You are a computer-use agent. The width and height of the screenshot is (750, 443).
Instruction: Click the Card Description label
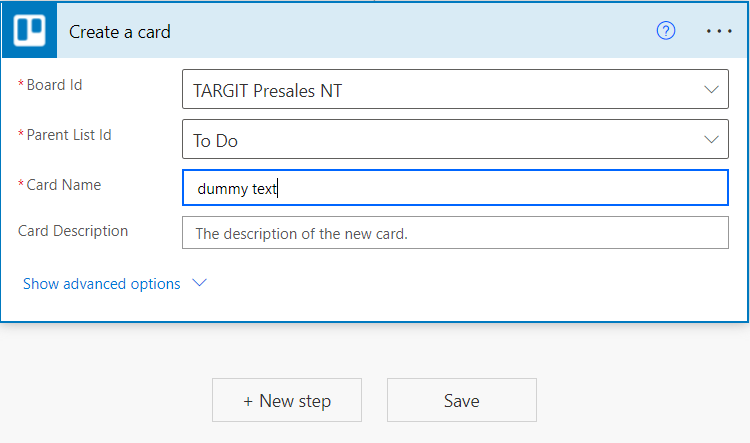(x=73, y=231)
